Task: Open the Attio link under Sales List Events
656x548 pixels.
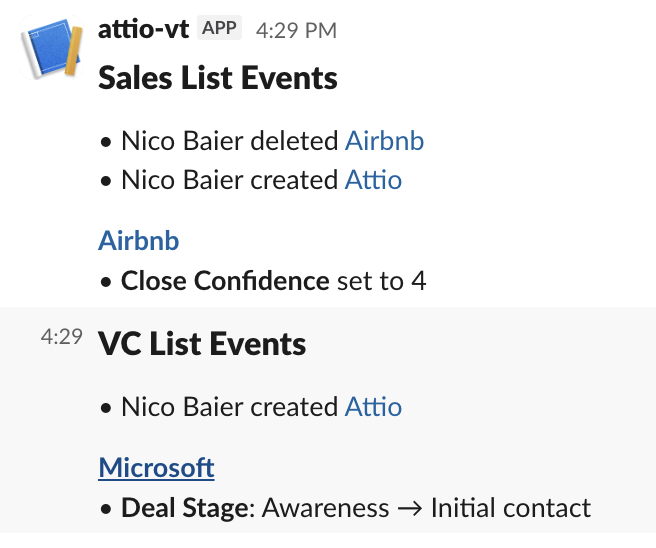Action: click(373, 180)
